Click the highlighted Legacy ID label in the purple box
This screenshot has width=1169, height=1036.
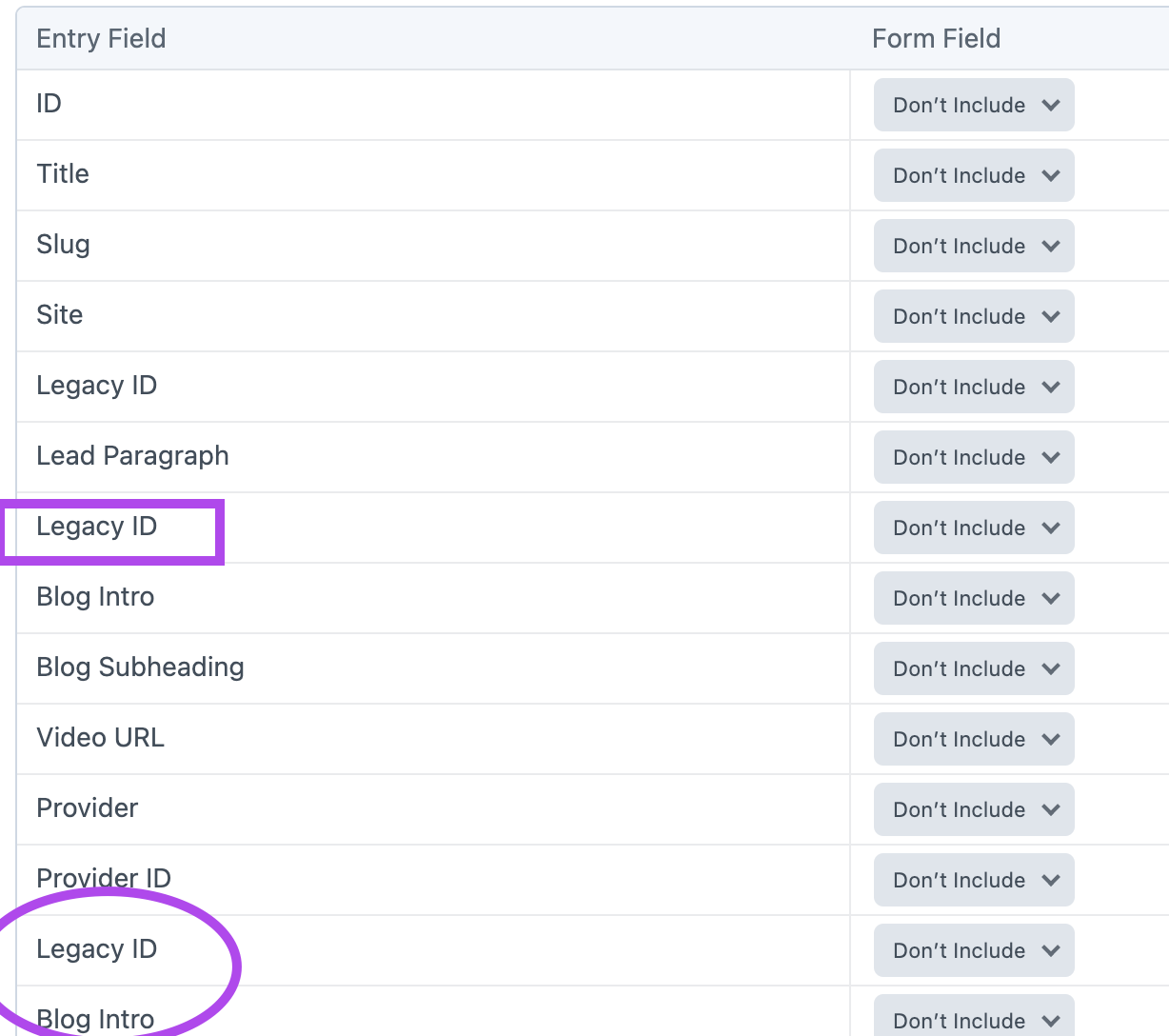point(96,526)
